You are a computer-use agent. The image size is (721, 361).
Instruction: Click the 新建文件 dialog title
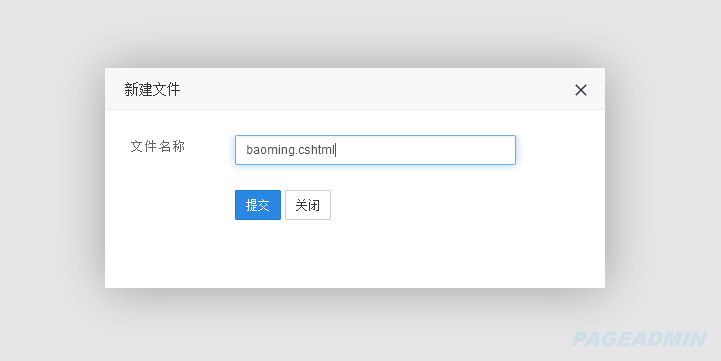click(152, 89)
